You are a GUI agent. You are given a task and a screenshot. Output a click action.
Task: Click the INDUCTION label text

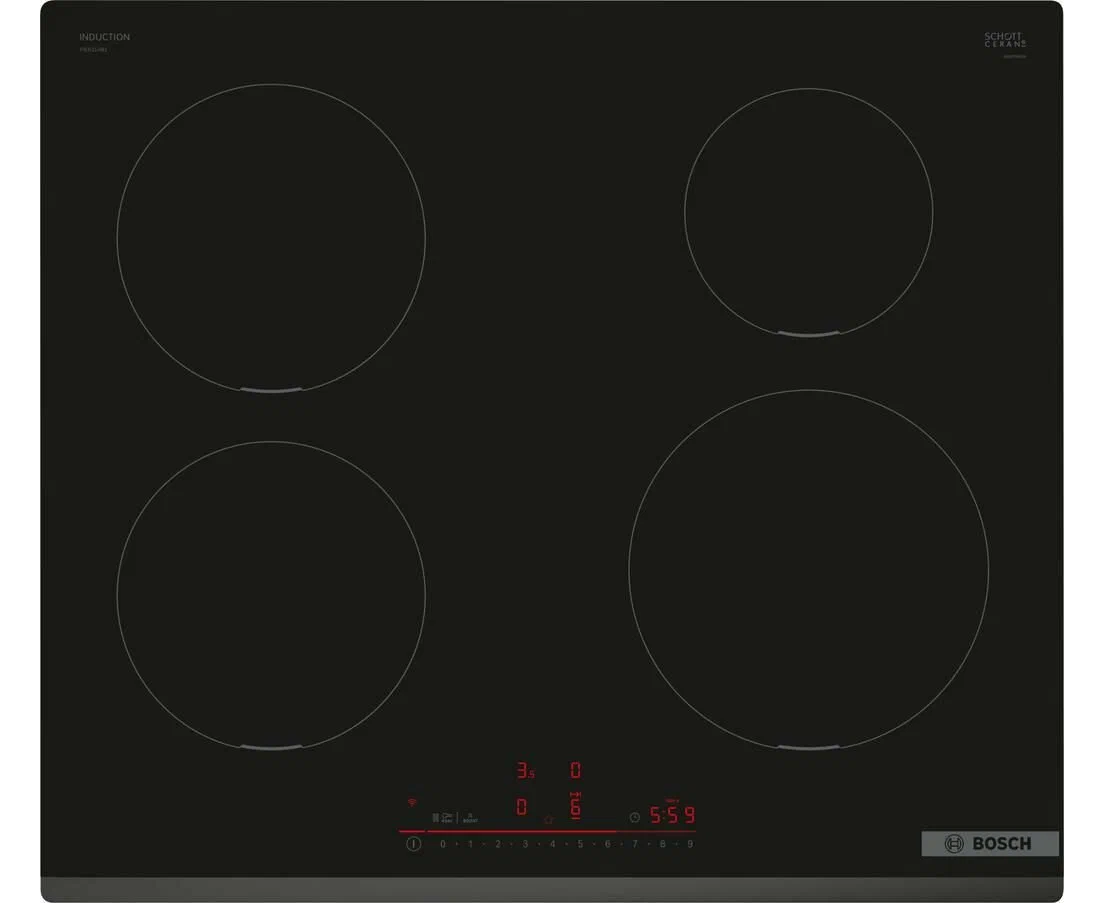(105, 37)
